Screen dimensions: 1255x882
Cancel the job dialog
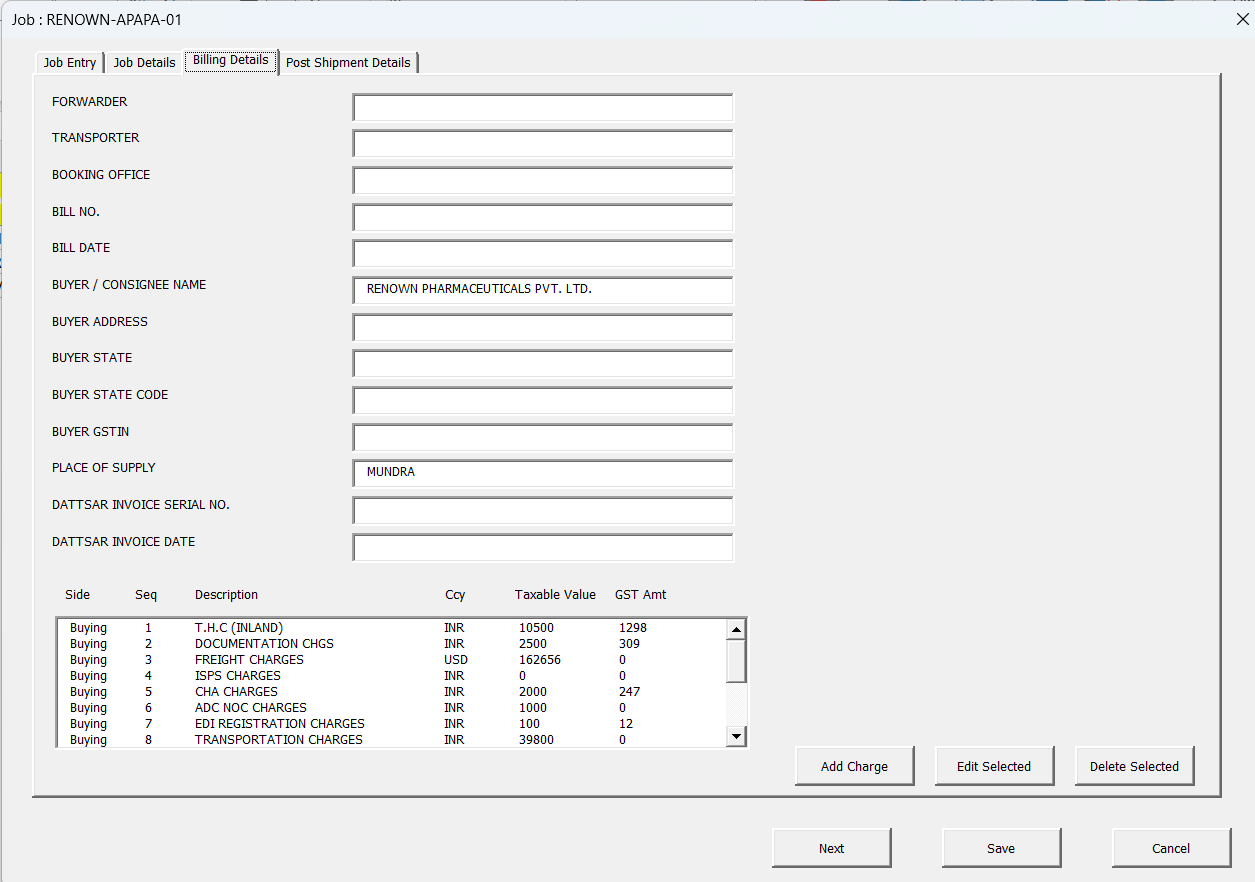1171,848
